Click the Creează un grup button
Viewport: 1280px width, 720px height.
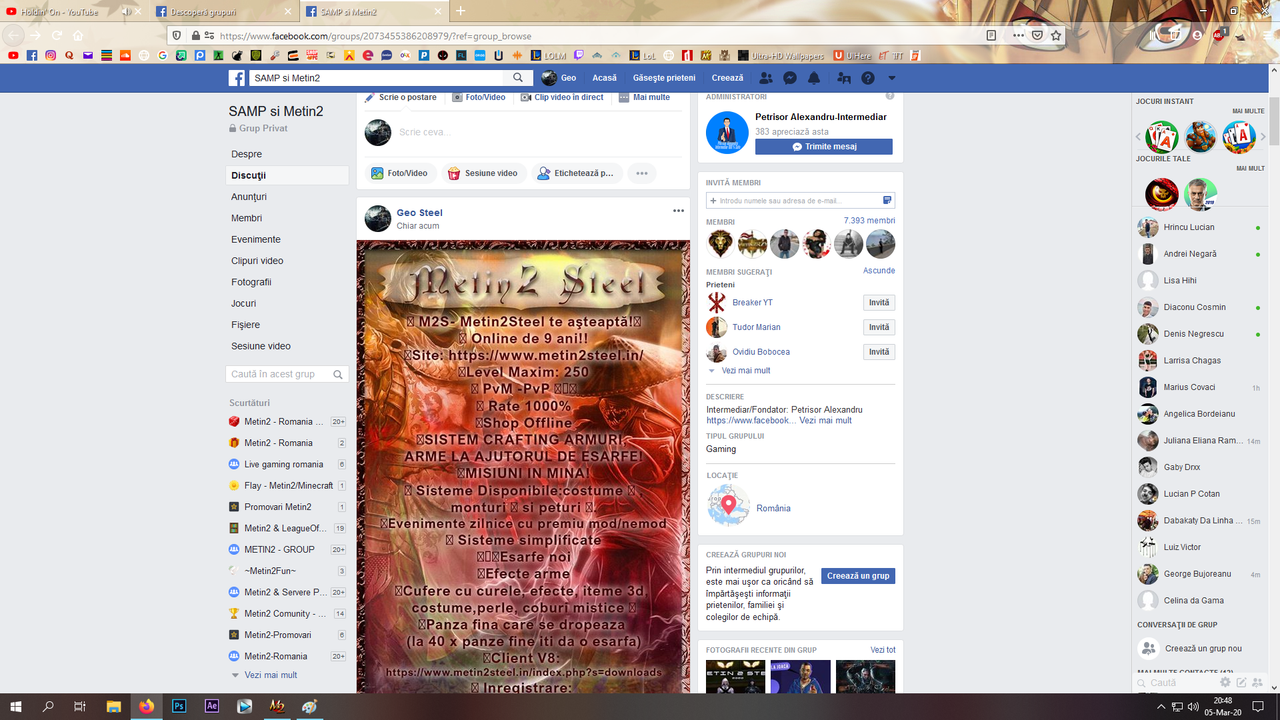pyautogui.click(x=858, y=576)
